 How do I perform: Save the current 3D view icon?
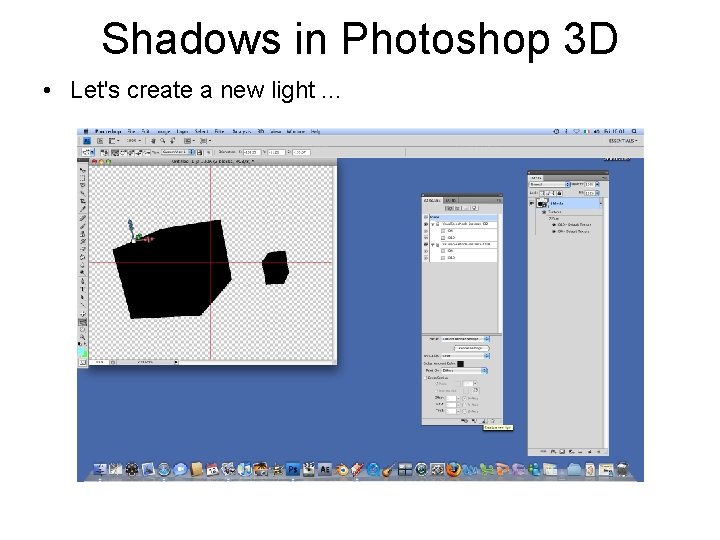[x=199, y=152]
